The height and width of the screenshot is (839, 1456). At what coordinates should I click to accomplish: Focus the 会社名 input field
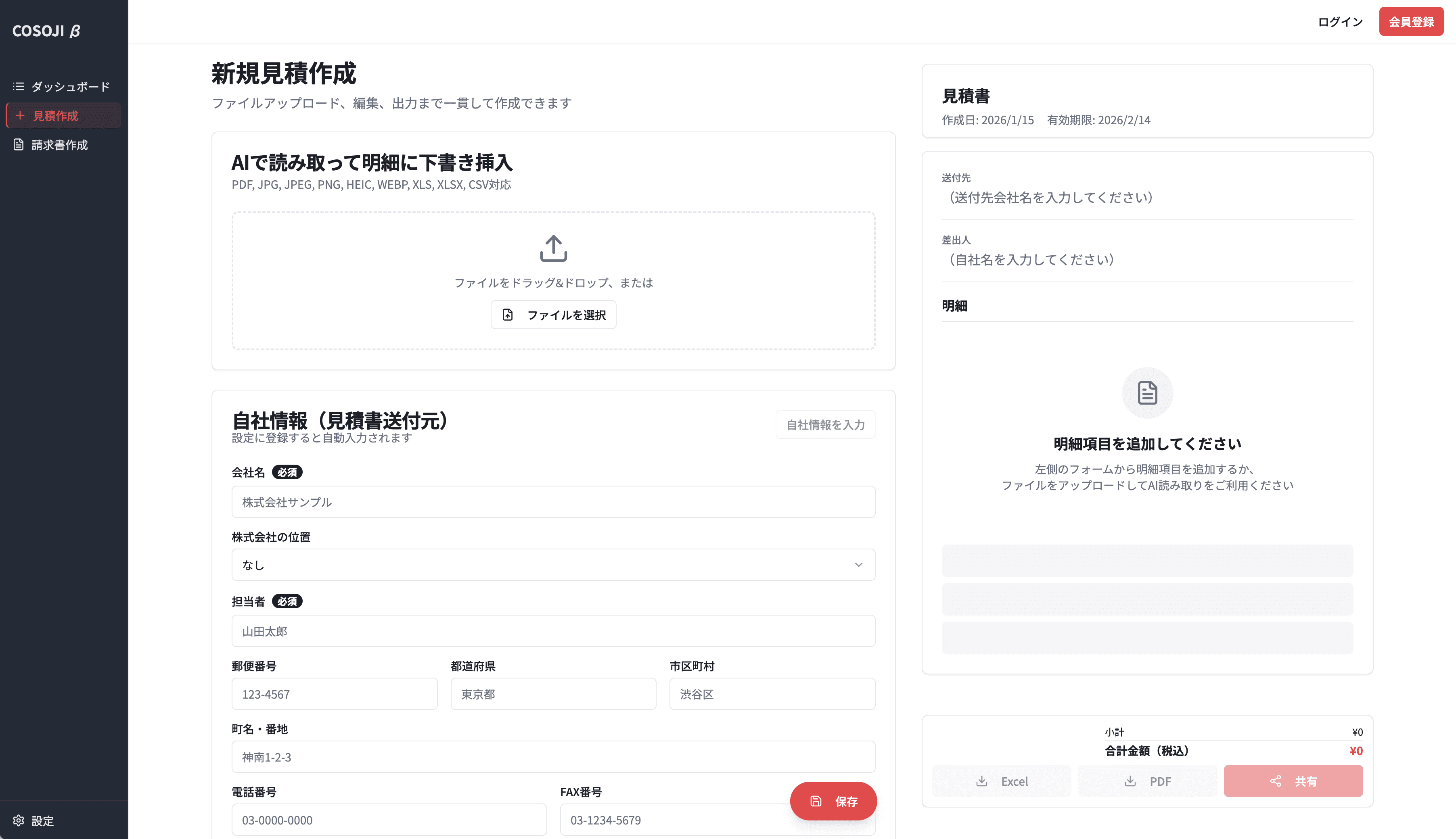coord(553,502)
